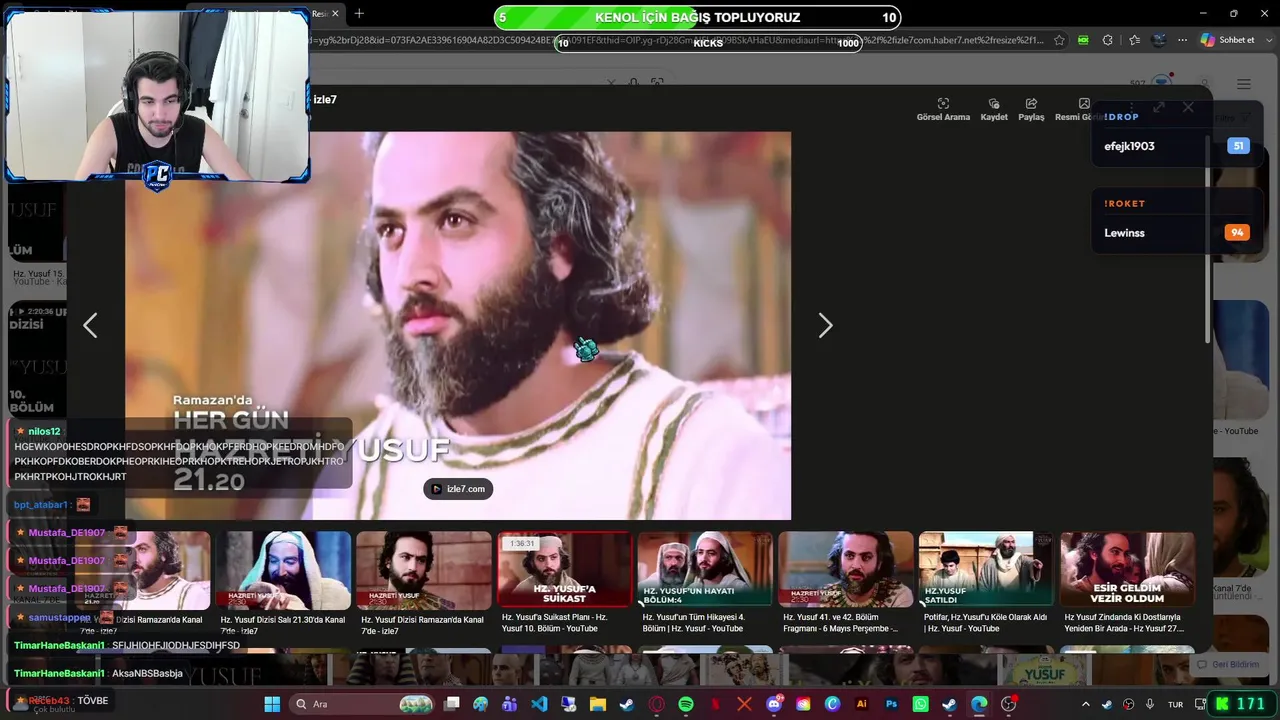Viewport: 1280px width, 720px height.
Task: Share the image using Paylaş
Action: [1031, 110]
